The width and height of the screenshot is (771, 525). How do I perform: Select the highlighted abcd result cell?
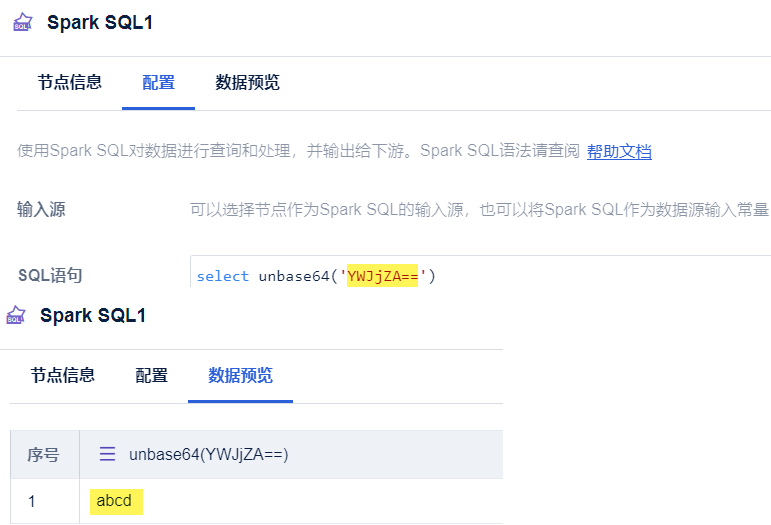point(116,501)
